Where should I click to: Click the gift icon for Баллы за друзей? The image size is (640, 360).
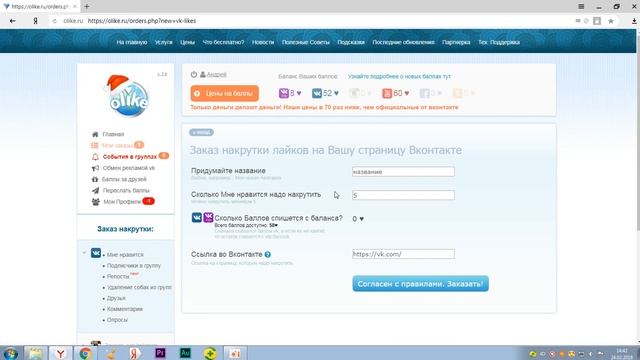tap(95, 179)
